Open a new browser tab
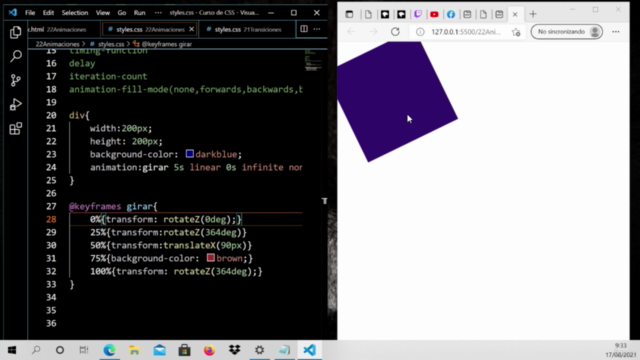 click(x=533, y=14)
